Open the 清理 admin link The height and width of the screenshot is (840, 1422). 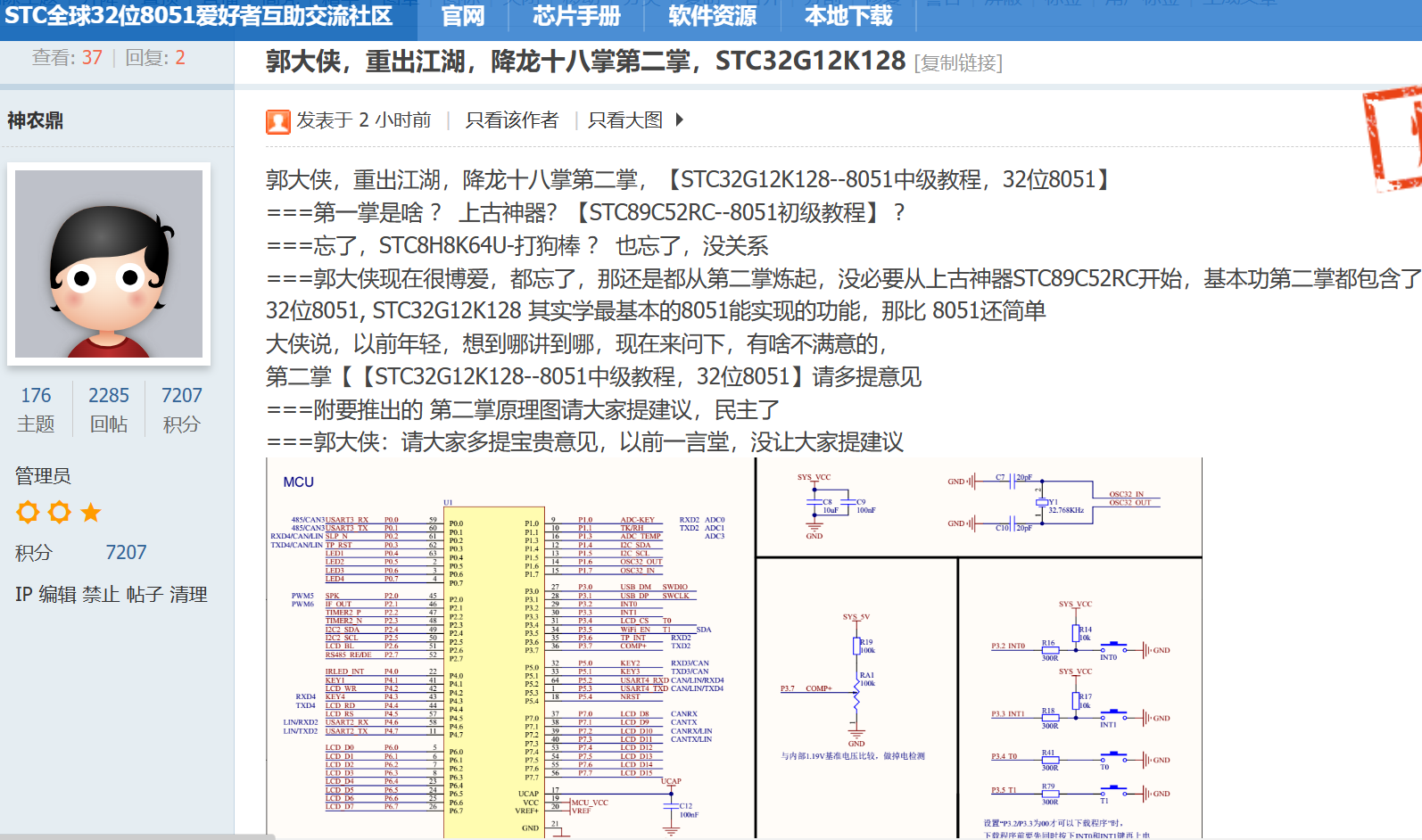pos(188,595)
